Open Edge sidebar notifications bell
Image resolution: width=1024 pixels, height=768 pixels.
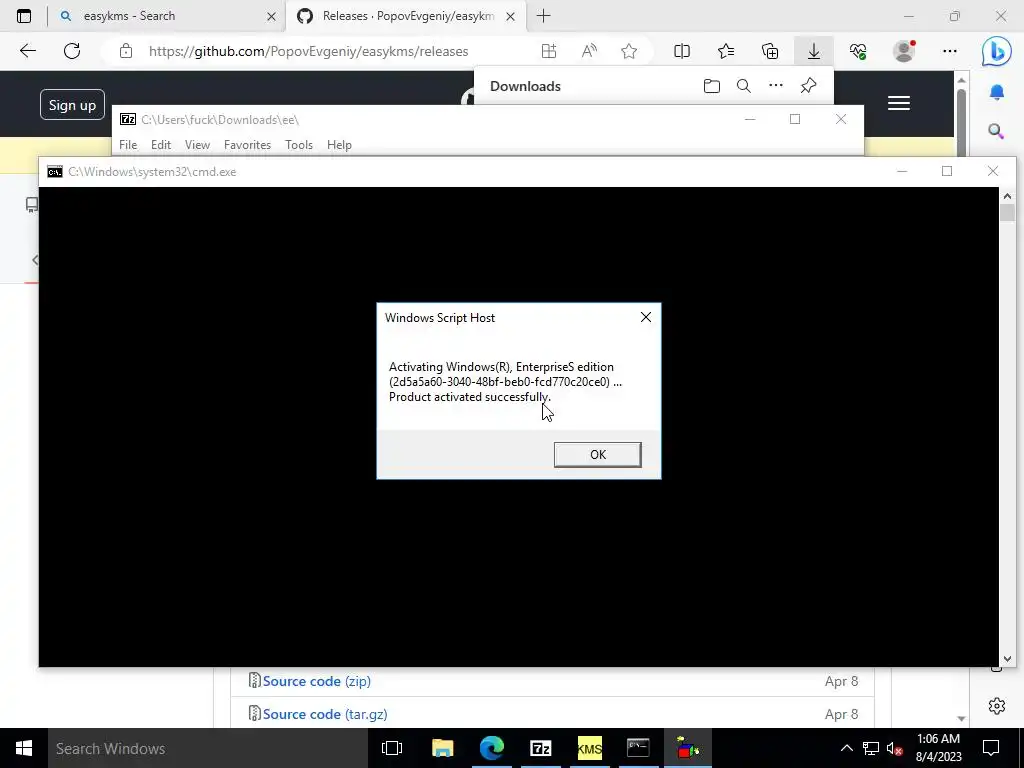click(997, 93)
